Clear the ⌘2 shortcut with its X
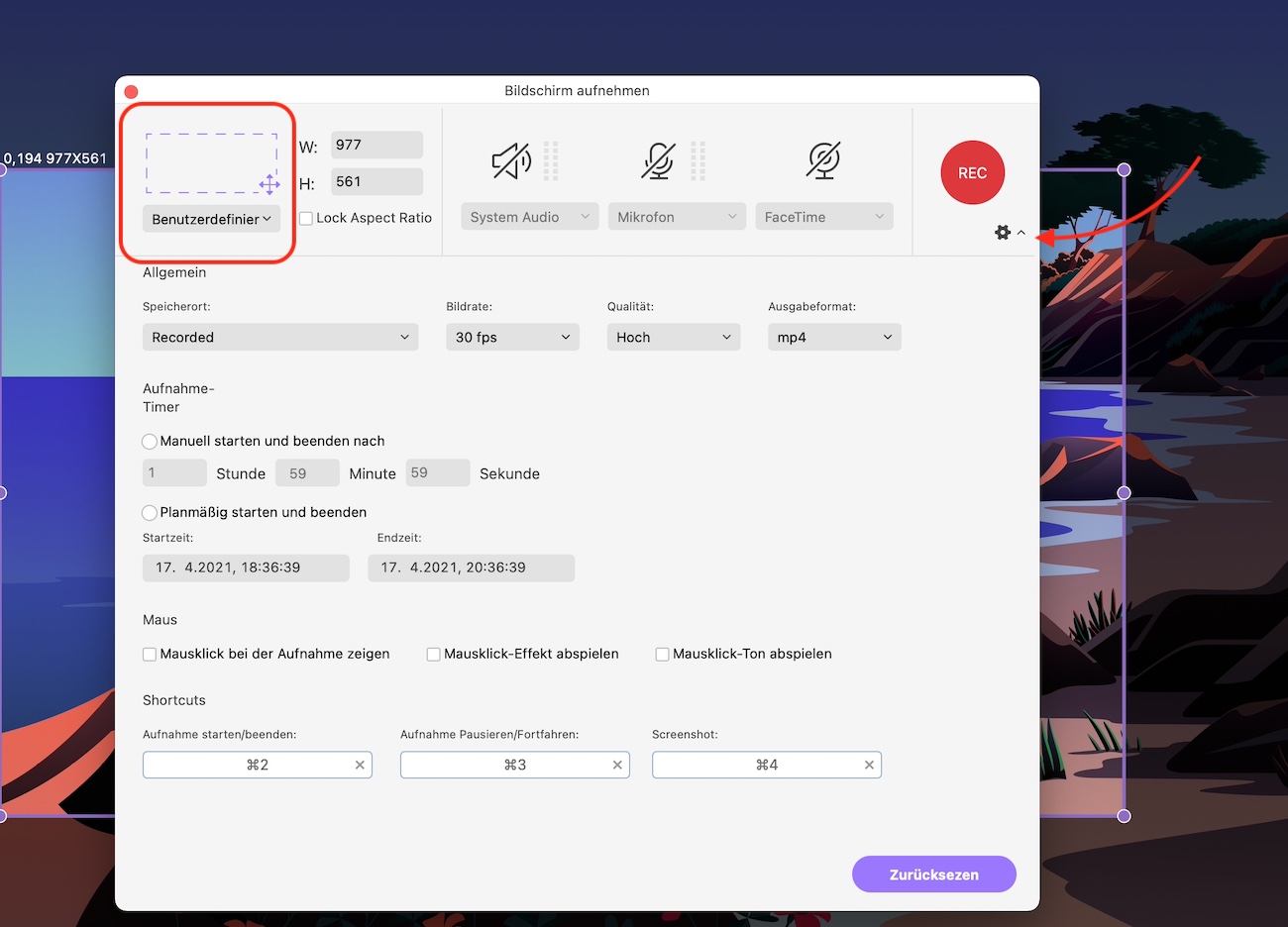1288x927 pixels. 360,765
